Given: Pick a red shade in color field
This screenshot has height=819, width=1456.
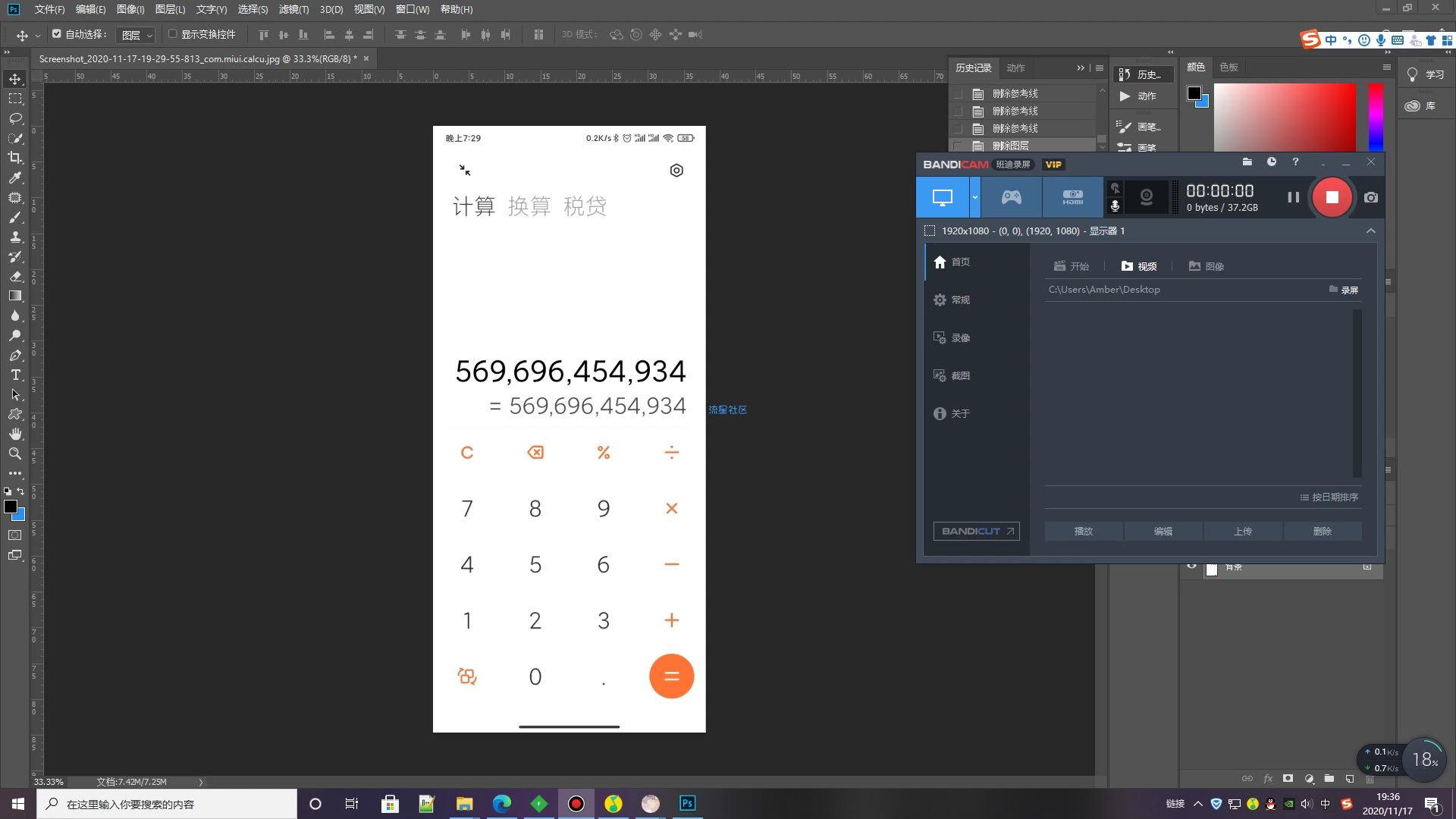Looking at the screenshot, I should [x=1285, y=118].
